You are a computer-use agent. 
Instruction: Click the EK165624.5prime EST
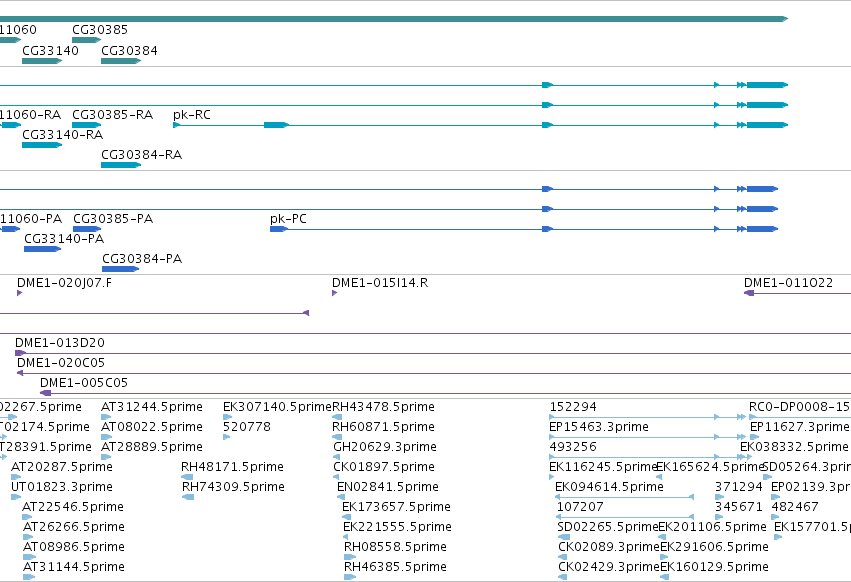pyautogui.click(x=659, y=477)
